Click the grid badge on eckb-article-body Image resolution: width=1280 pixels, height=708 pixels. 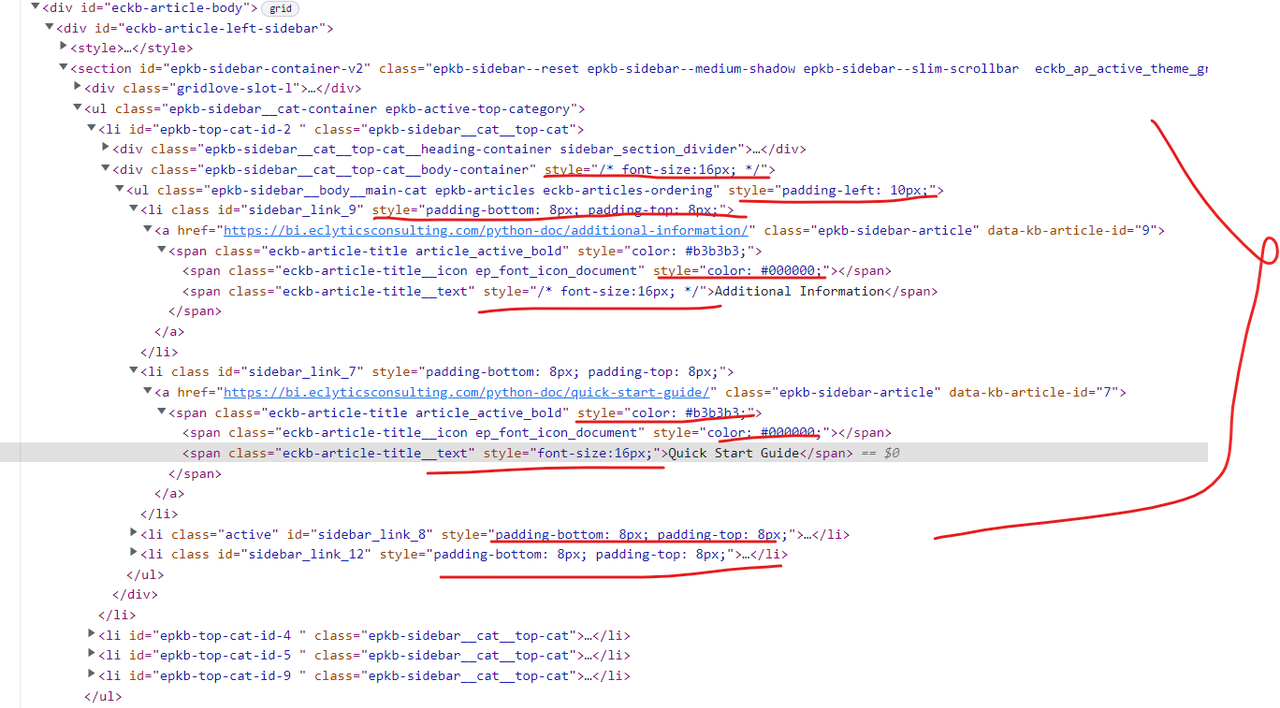(x=281, y=8)
